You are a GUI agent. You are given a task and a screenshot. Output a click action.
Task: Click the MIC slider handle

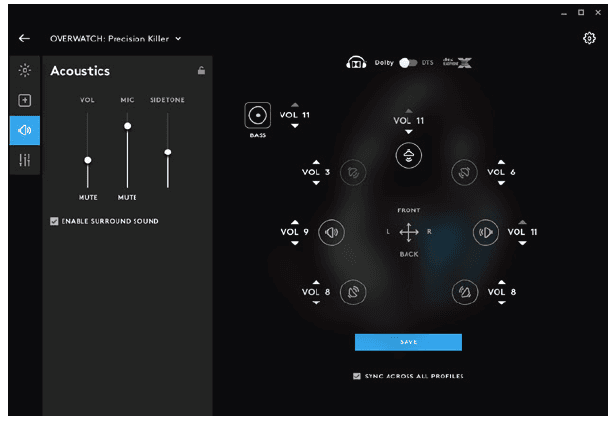tap(127, 126)
